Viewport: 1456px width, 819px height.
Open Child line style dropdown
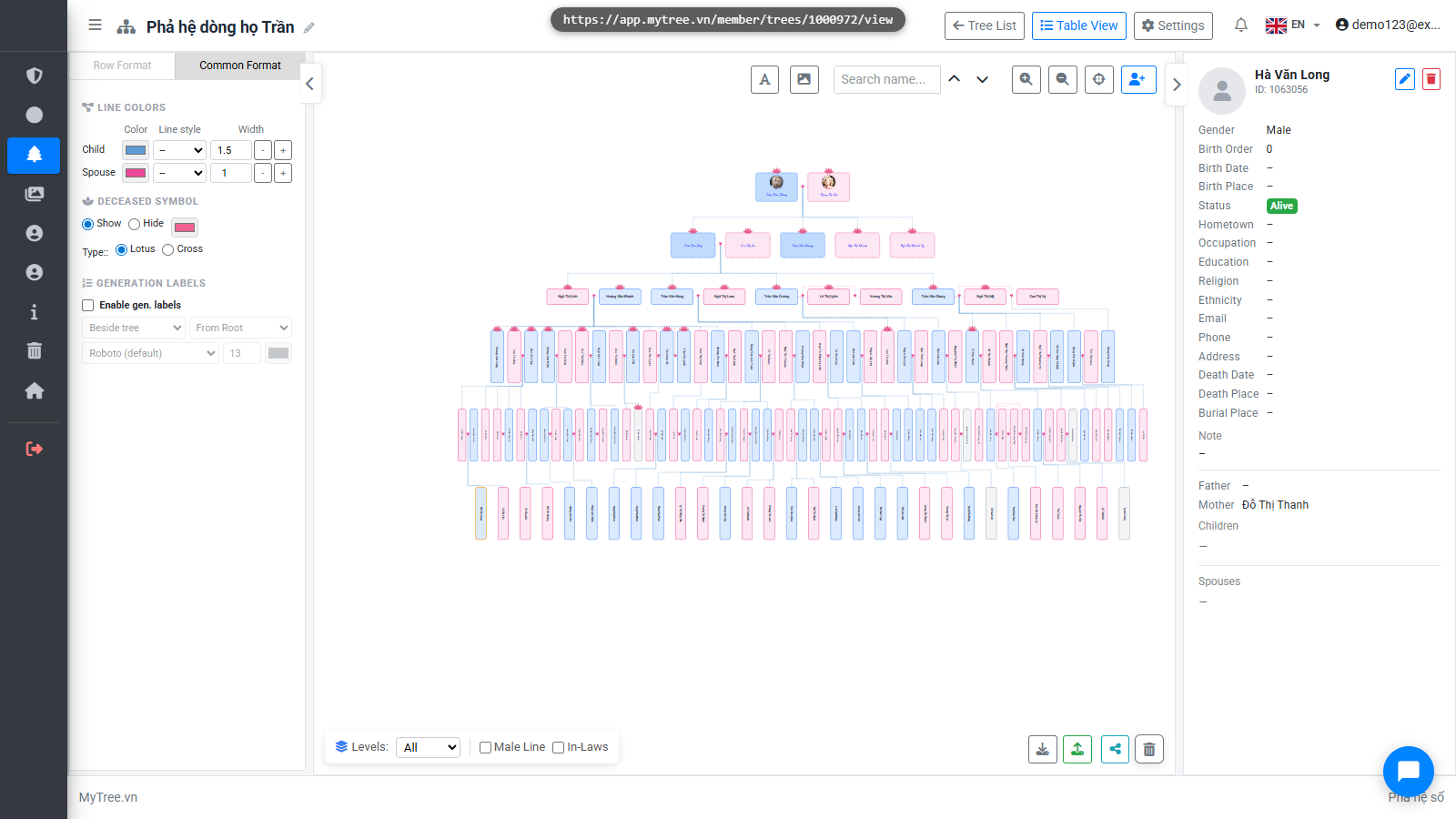tap(180, 150)
